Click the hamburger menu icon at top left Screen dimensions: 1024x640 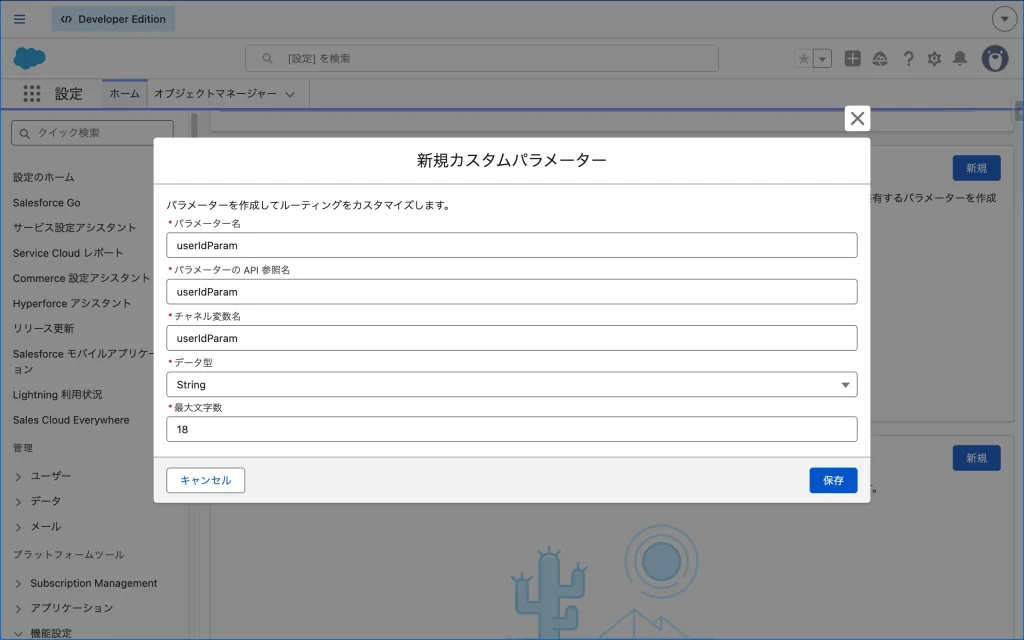[x=20, y=19]
